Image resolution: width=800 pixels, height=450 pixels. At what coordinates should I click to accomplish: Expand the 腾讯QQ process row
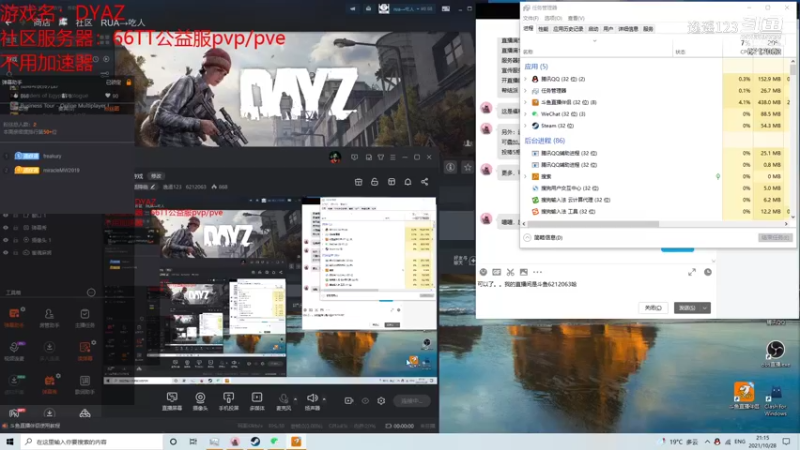click(526, 79)
